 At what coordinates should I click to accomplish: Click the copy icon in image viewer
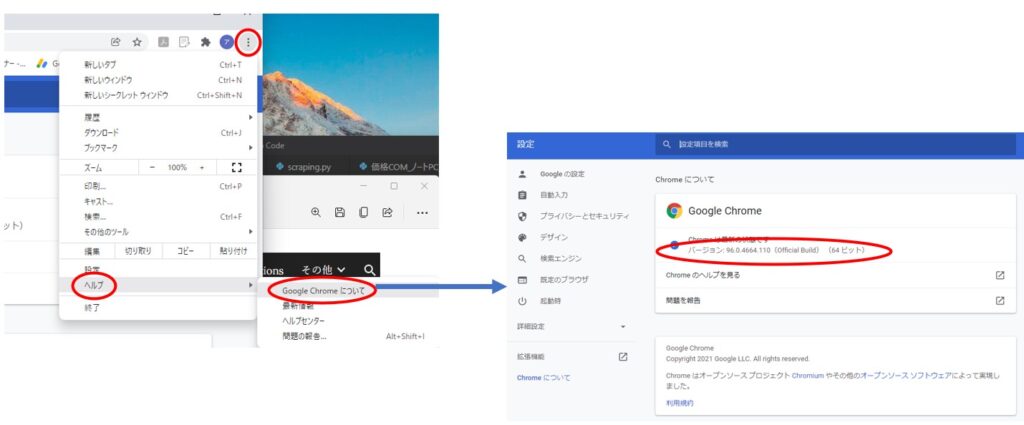point(364,212)
